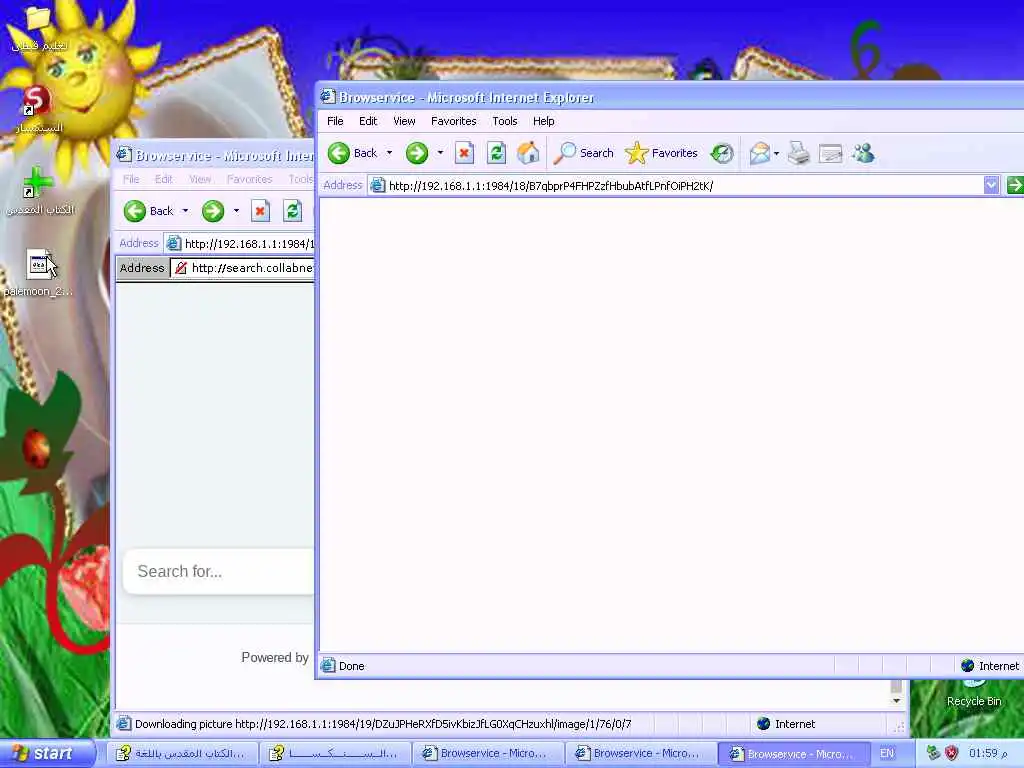
Task: Click the Forward arrow in the background Browservice window
Action: [213, 211]
